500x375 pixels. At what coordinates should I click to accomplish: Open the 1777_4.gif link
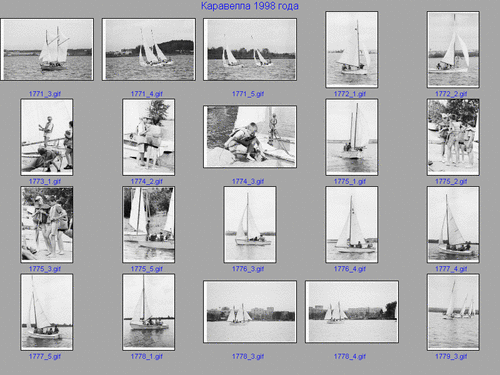(451, 269)
